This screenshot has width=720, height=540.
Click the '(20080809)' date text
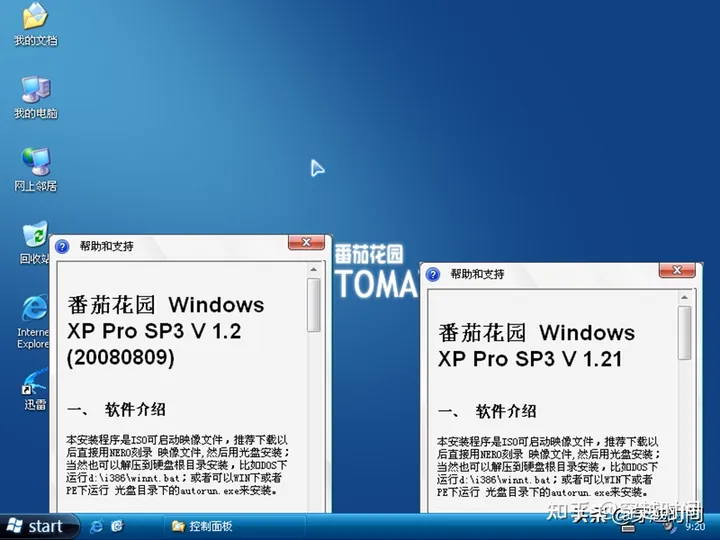coord(121,357)
